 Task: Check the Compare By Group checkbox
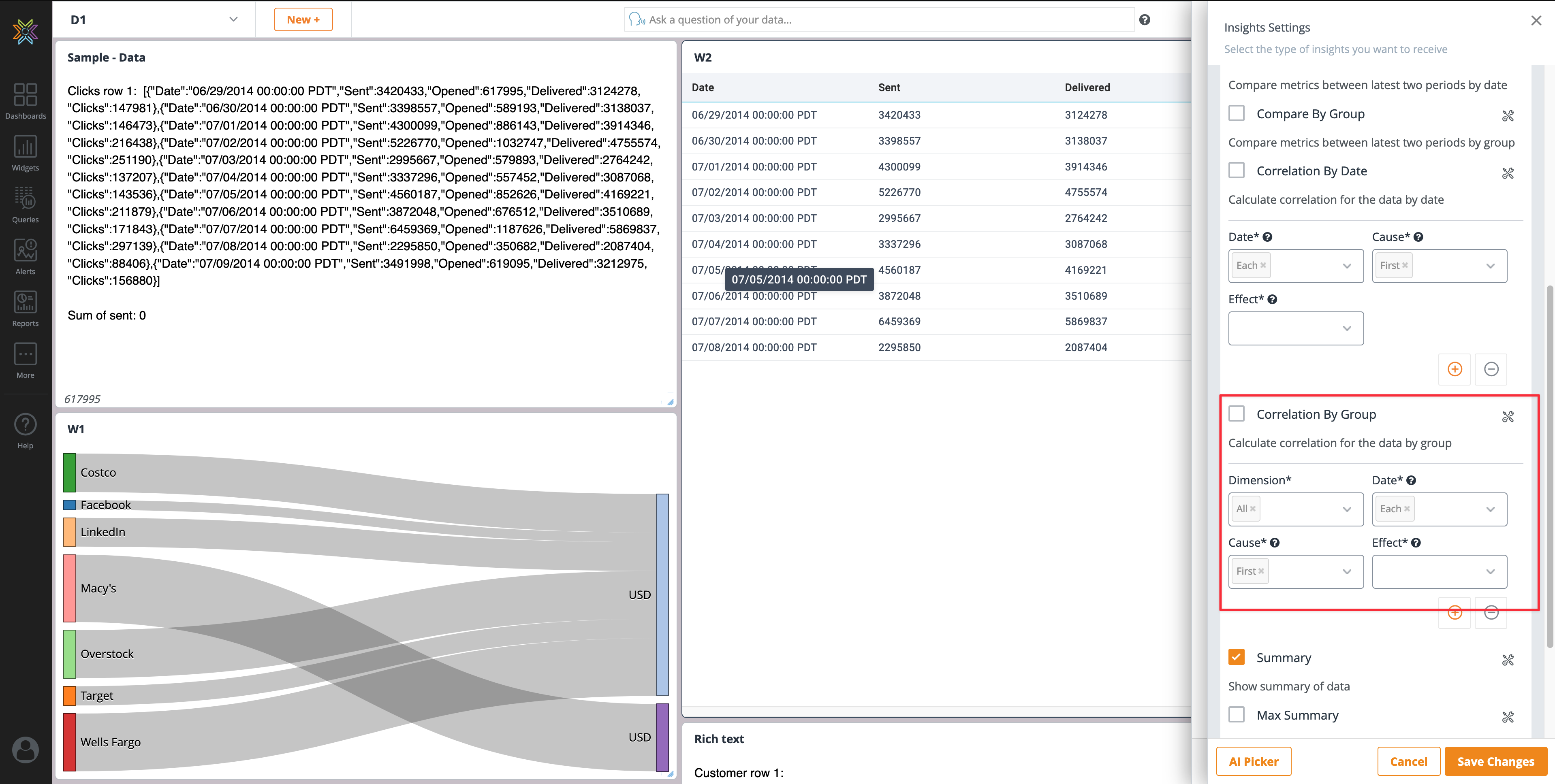coord(1236,113)
